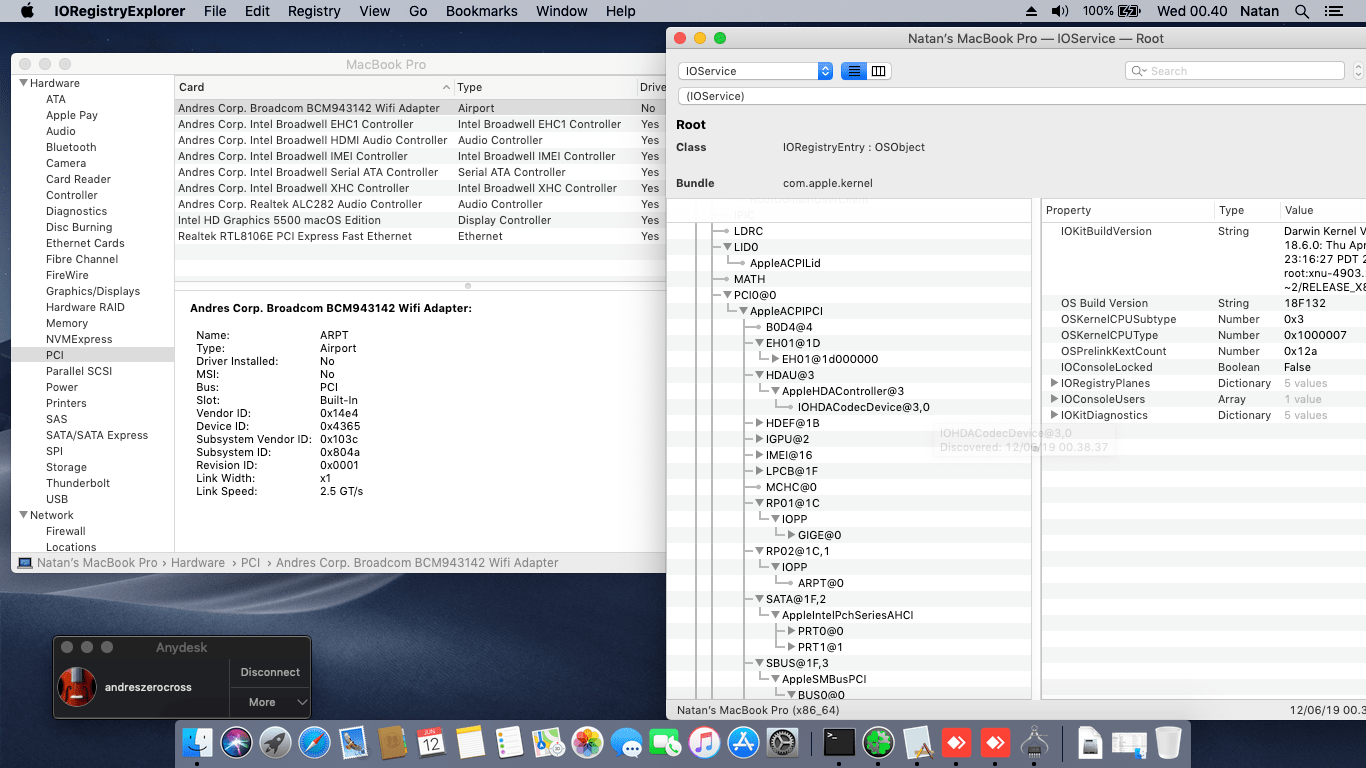Open the Bookmarks menu
The height and width of the screenshot is (768, 1366).
[x=482, y=11]
